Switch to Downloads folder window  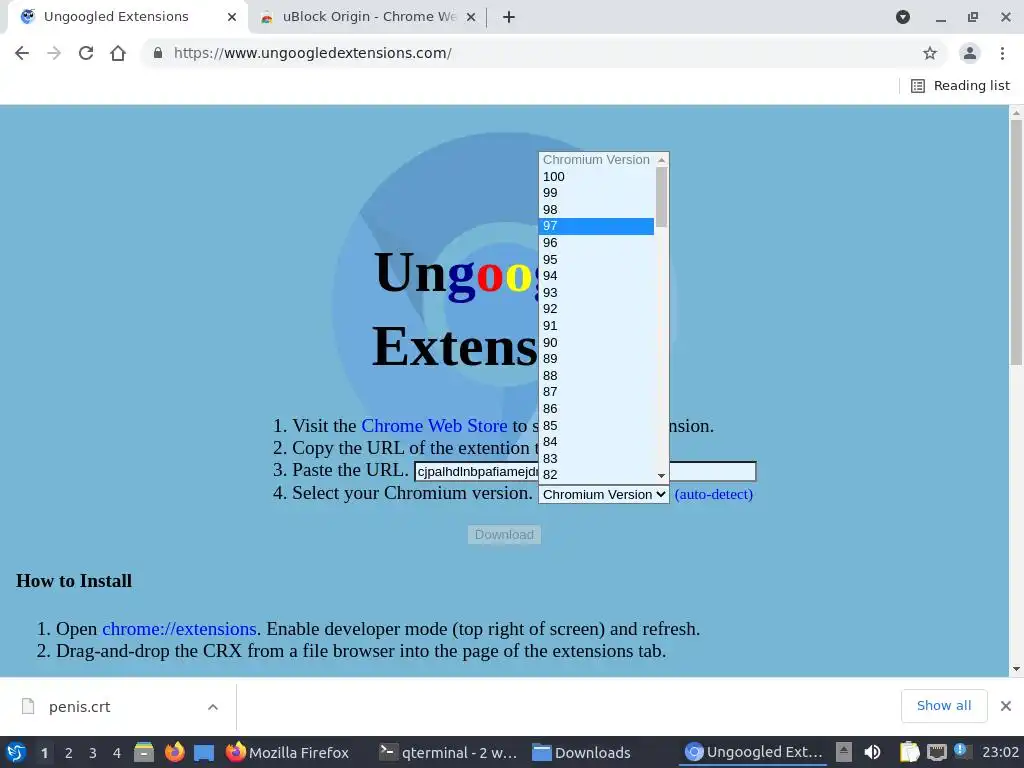tap(581, 752)
